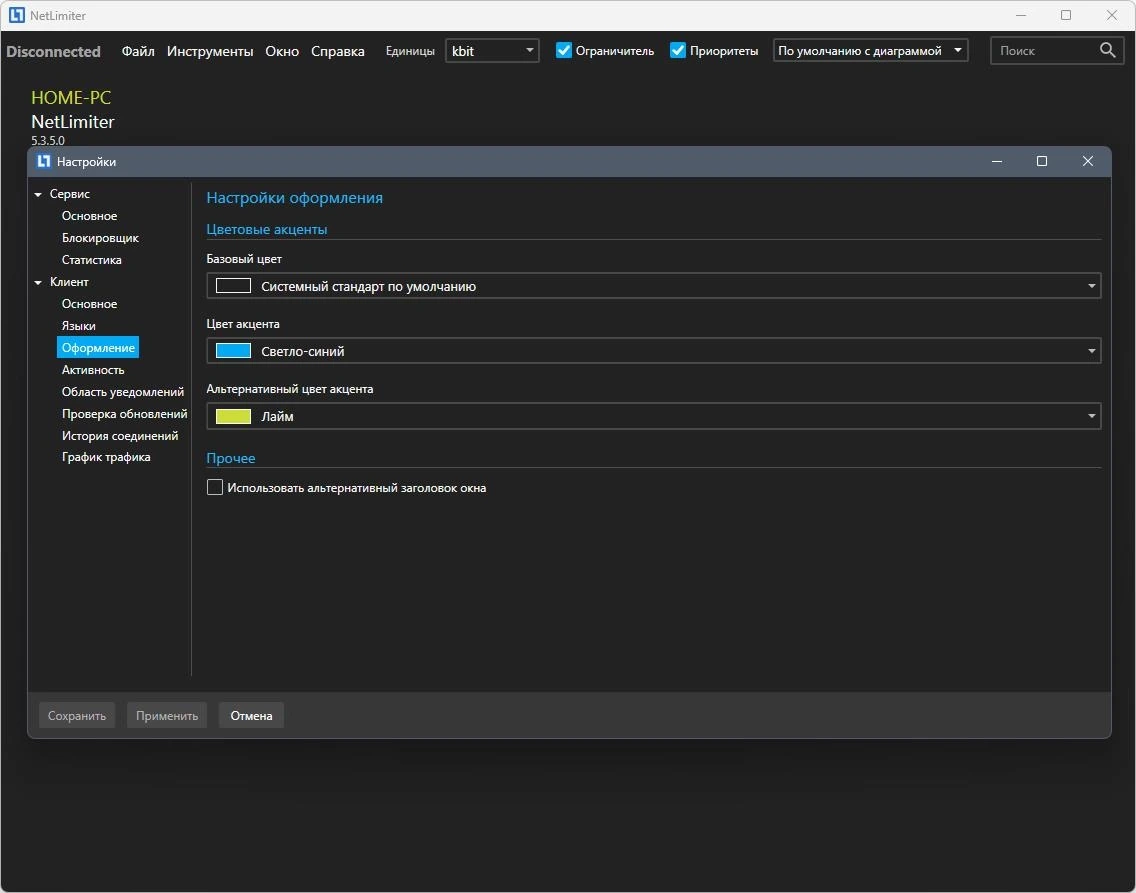Select Активность in settings tree
The width and height of the screenshot is (1136, 893).
click(x=93, y=369)
